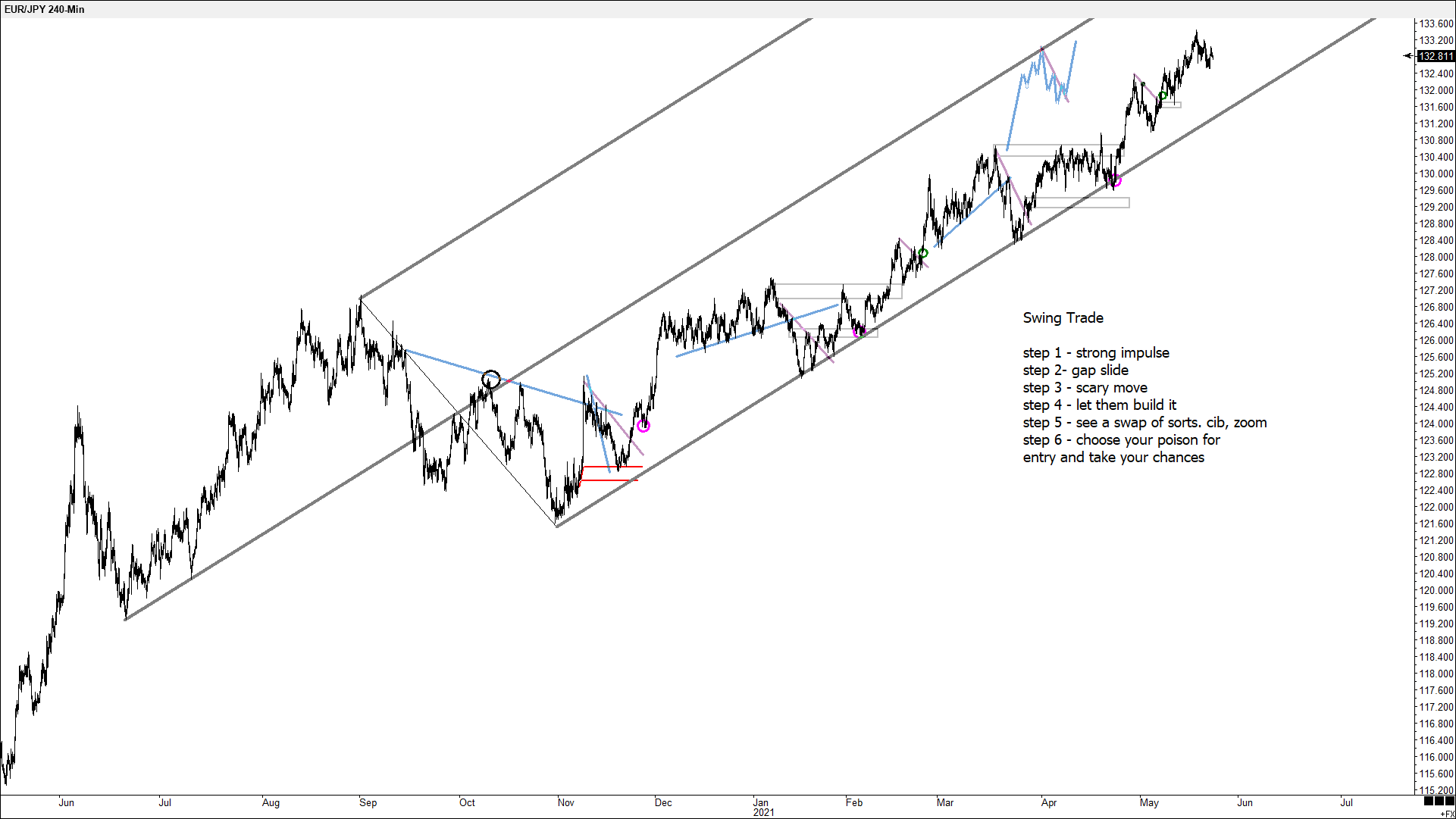This screenshot has width=1456, height=819.
Task: Click the EUR/JPY 240-Min chart title
Action: point(45,9)
